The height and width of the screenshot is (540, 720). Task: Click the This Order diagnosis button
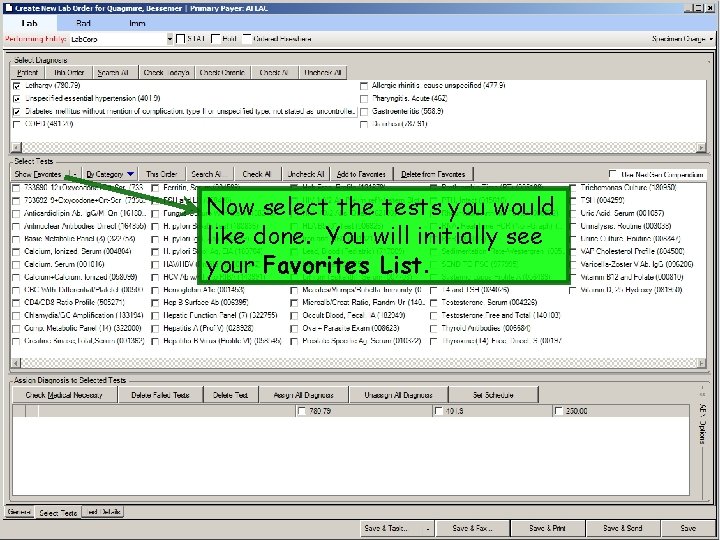pyautogui.click(x=69, y=73)
